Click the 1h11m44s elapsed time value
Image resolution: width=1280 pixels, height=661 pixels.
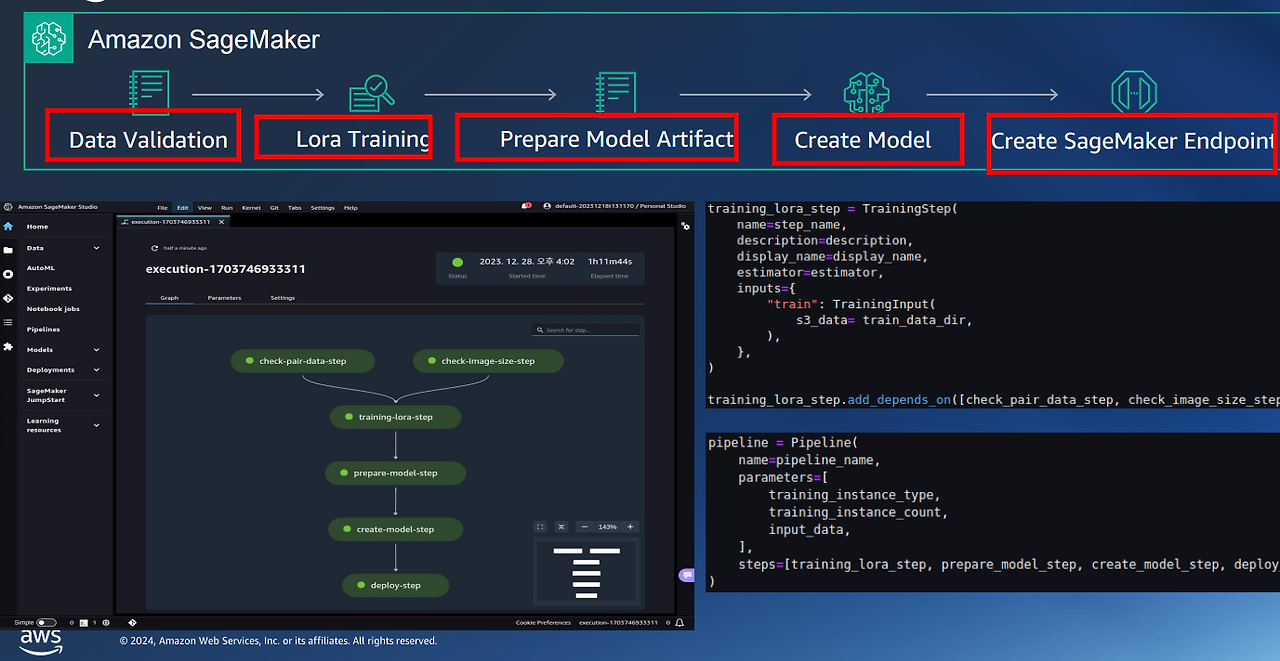pyautogui.click(x=609, y=262)
